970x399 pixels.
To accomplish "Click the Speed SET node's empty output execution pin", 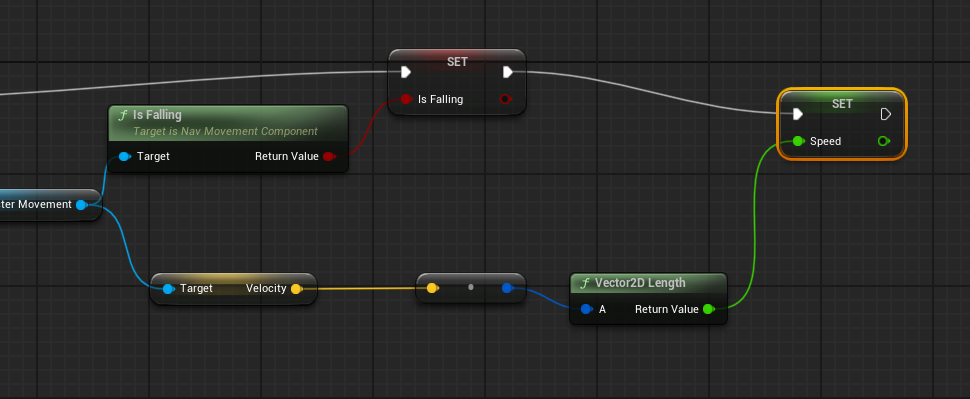I will coord(885,114).
